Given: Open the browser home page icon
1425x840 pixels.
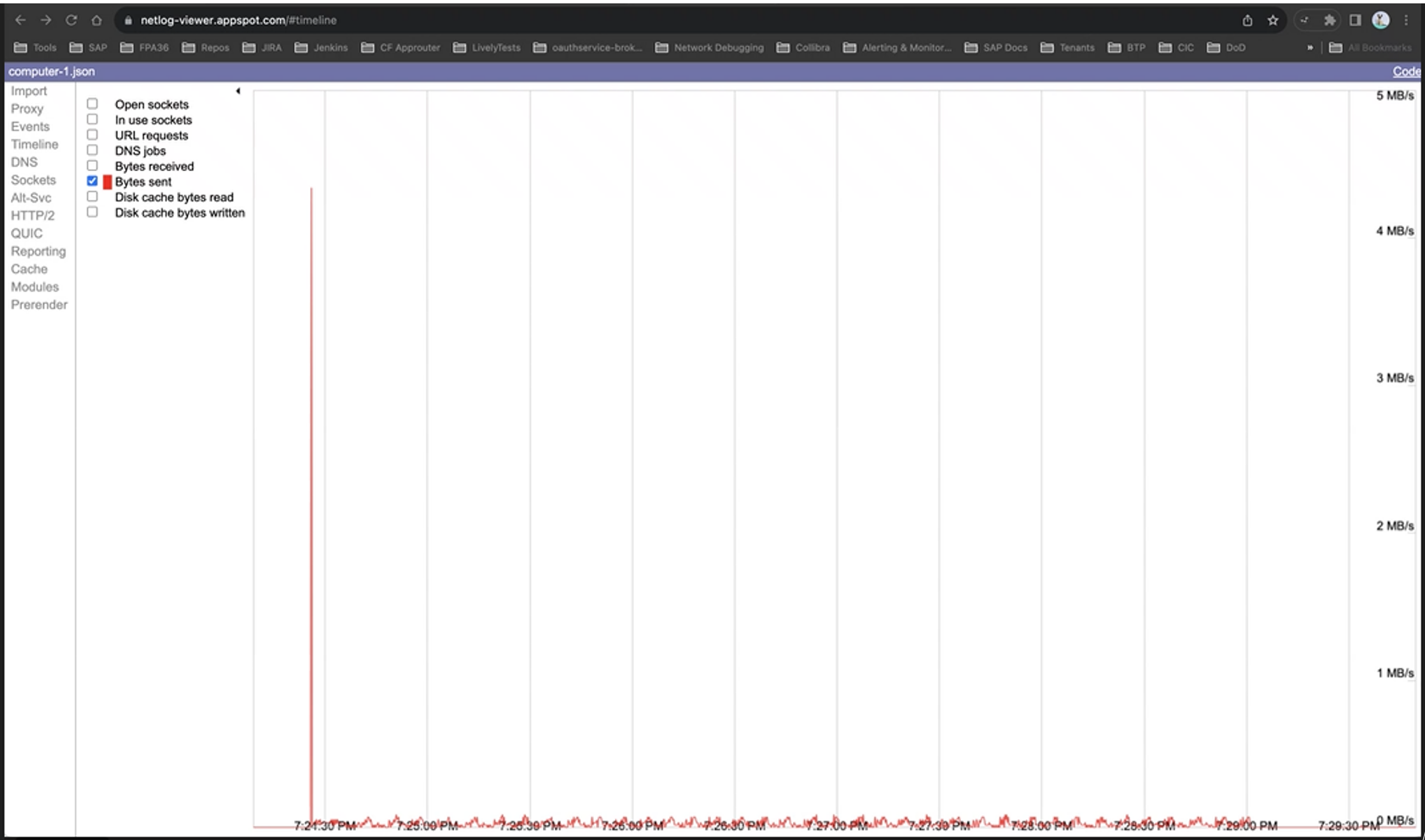Looking at the screenshot, I should [x=97, y=19].
